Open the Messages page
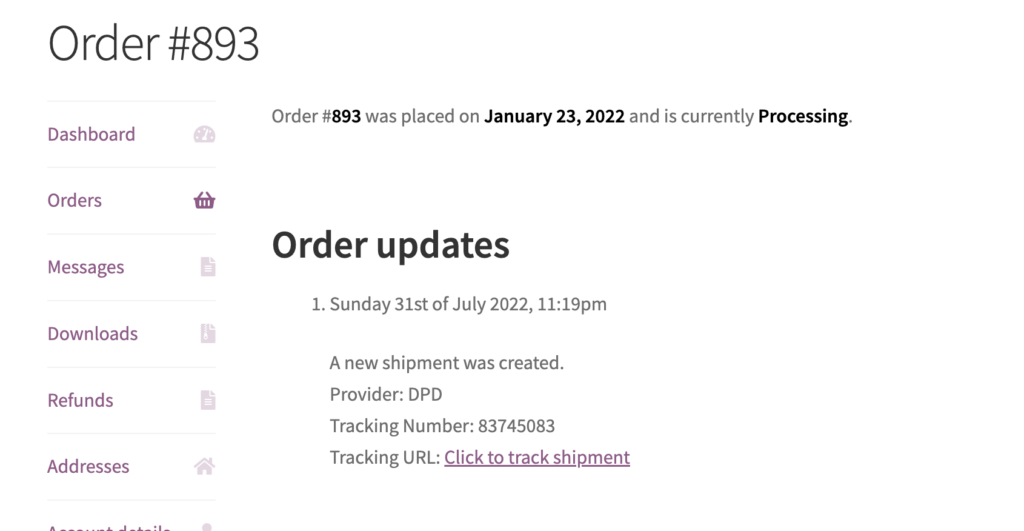The image size is (1024, 531). (86, 267)
